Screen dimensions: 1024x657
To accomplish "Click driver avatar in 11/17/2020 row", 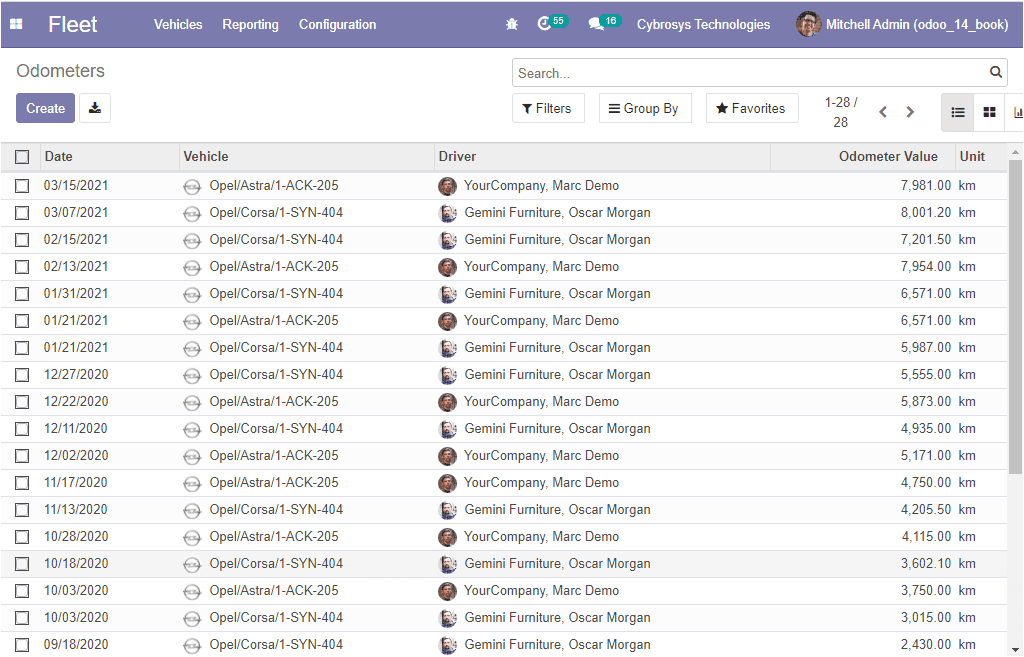I will [447, 483].
